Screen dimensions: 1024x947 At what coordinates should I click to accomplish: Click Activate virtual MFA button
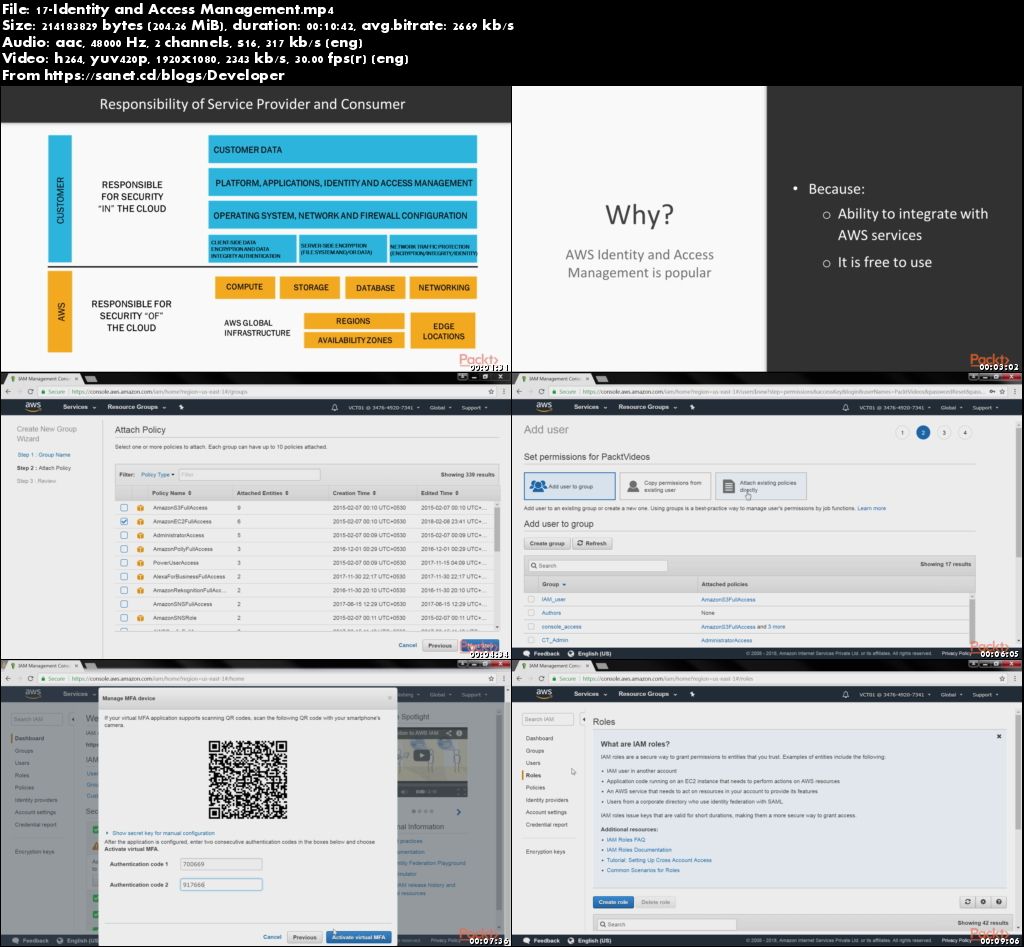click(359, 937)
